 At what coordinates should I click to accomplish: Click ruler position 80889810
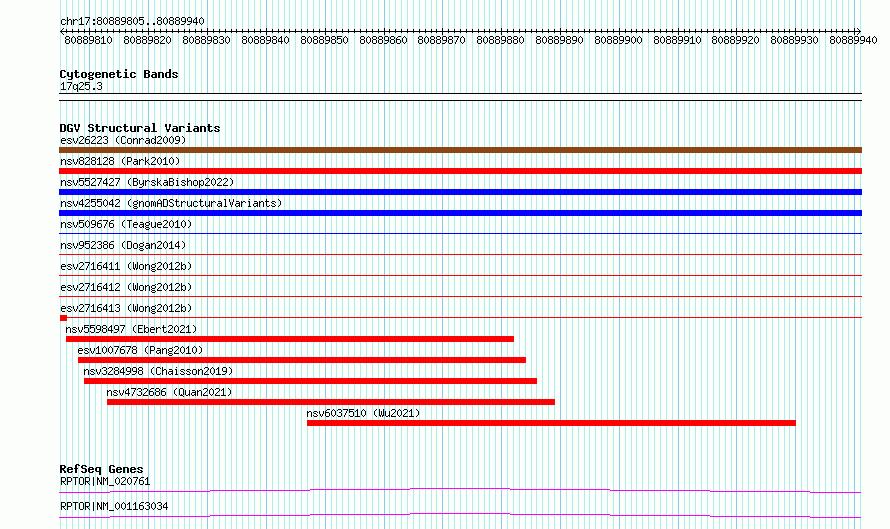(x=89, y=40)
